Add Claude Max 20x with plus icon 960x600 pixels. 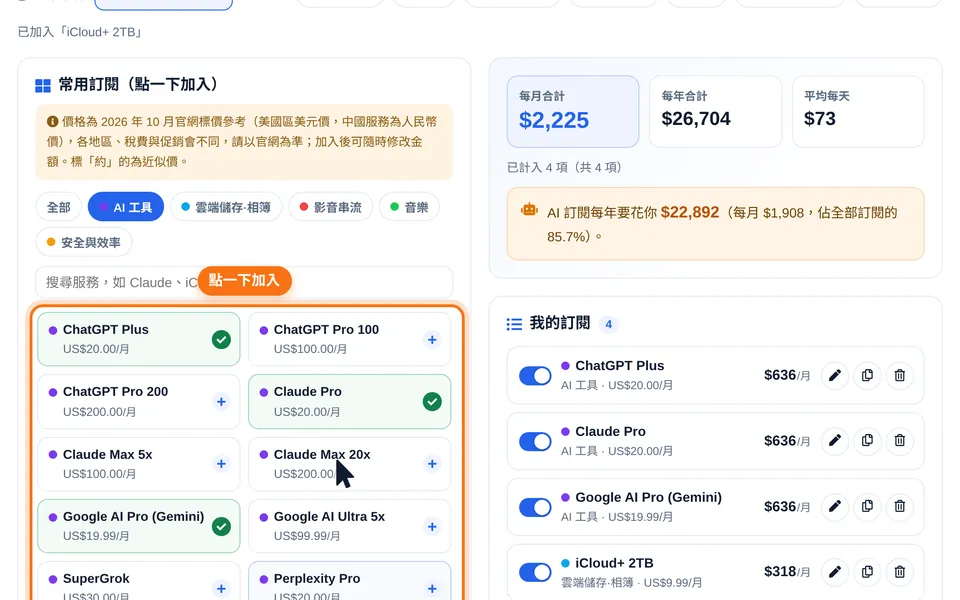pos(432,464)
